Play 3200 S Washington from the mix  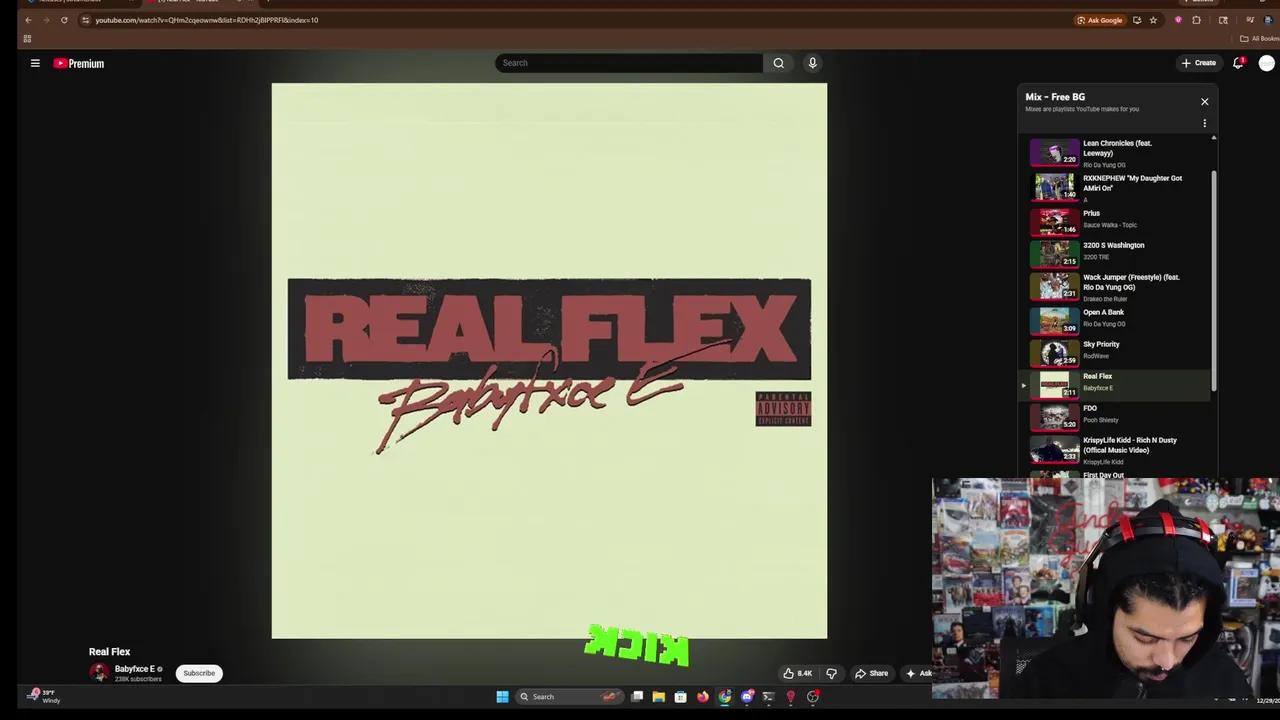pos(1119,252)
